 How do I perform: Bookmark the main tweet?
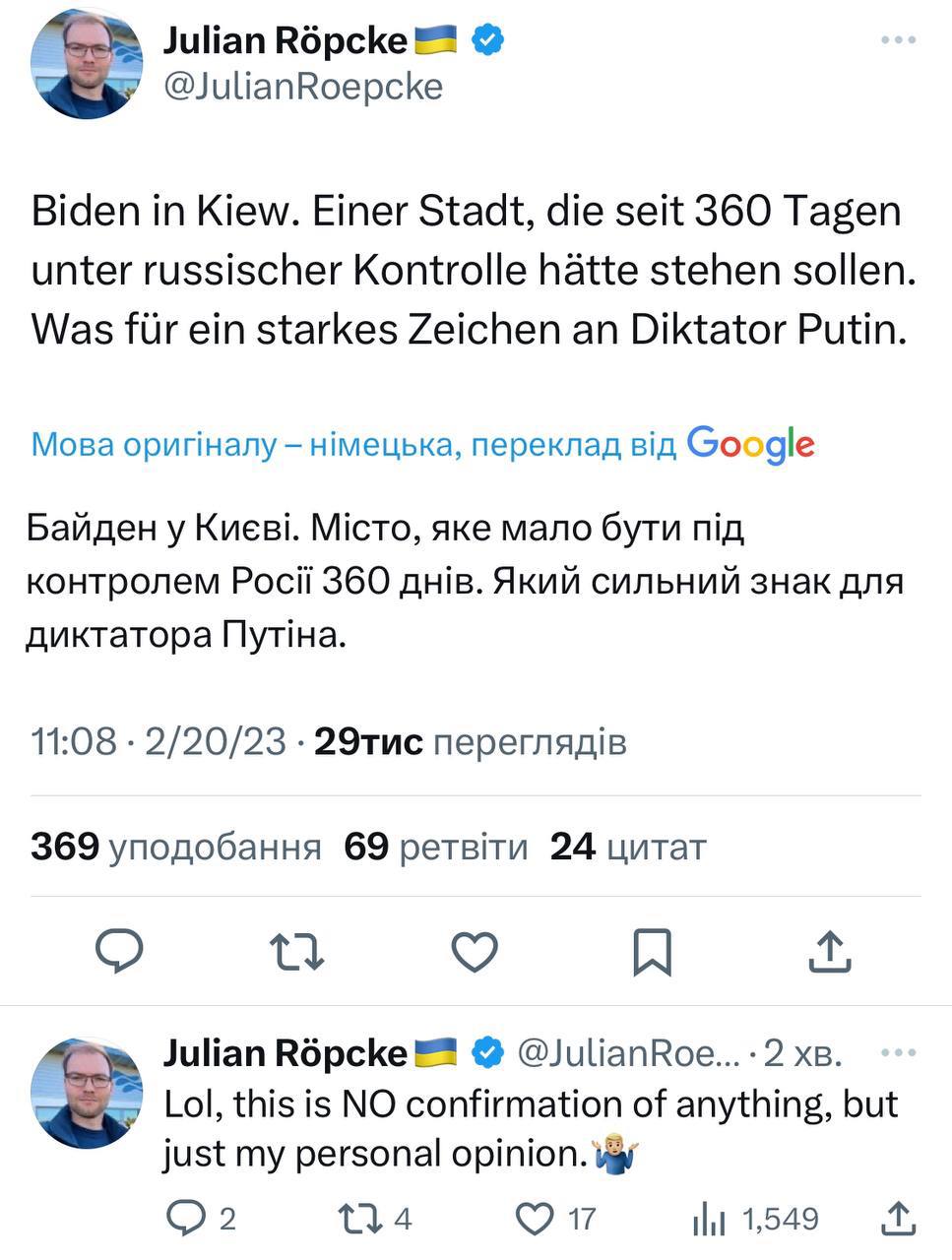[652, 951]
